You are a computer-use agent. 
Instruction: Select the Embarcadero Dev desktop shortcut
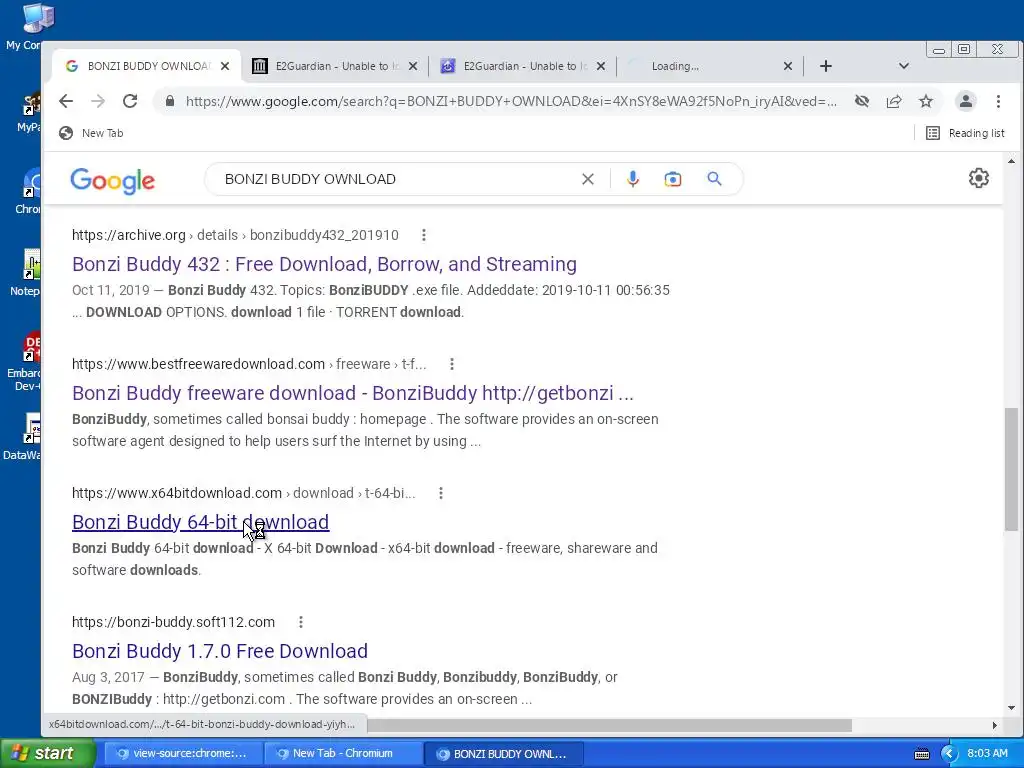(26, 361)
